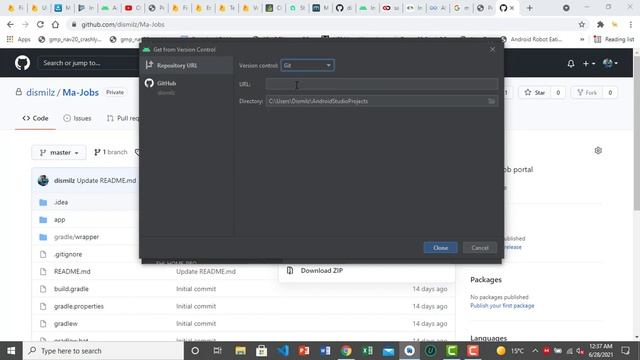Open the Windows notification center
Screen dimensions: 640x360
coord(625,351)
